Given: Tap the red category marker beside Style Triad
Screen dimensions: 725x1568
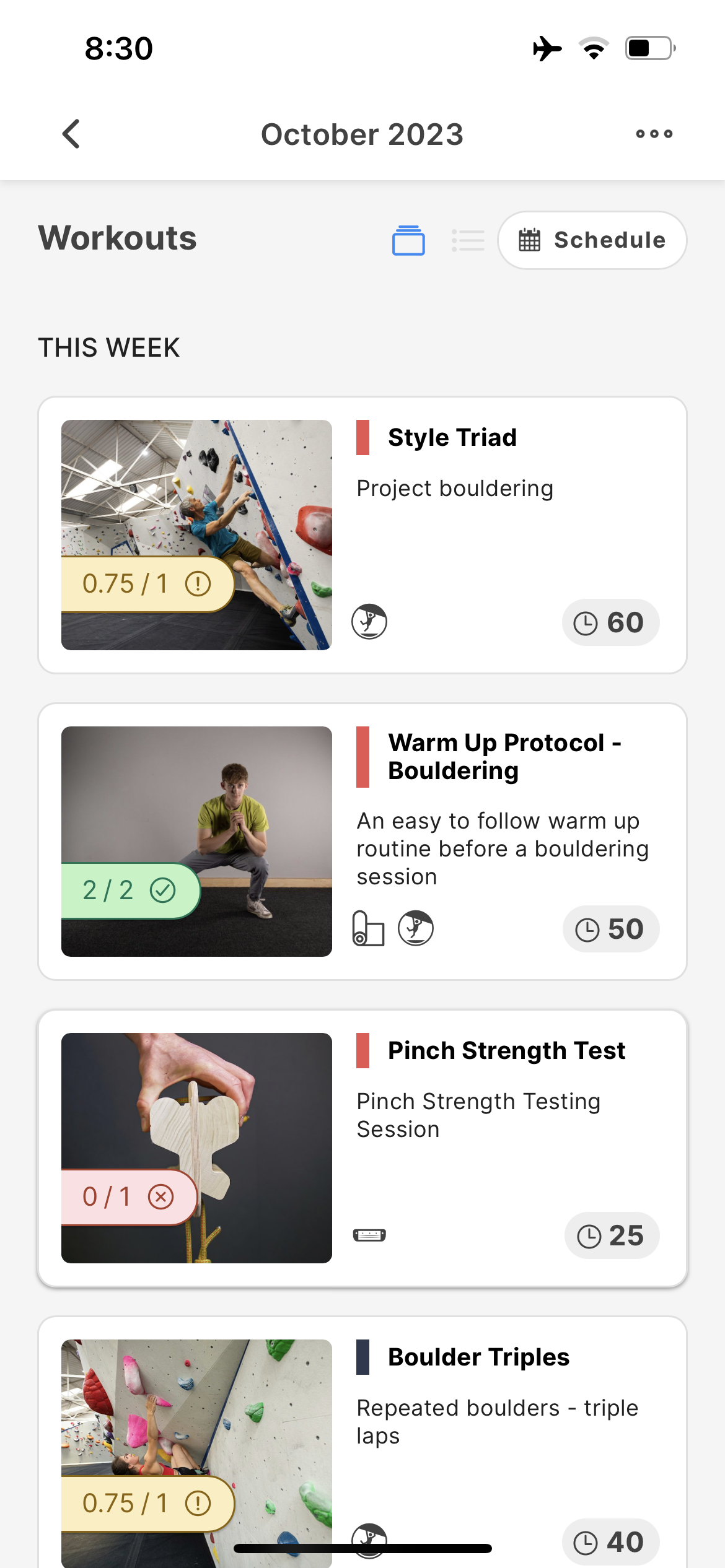Looking at the screenshot, I should pyautogui.click(x=363, y=437).
